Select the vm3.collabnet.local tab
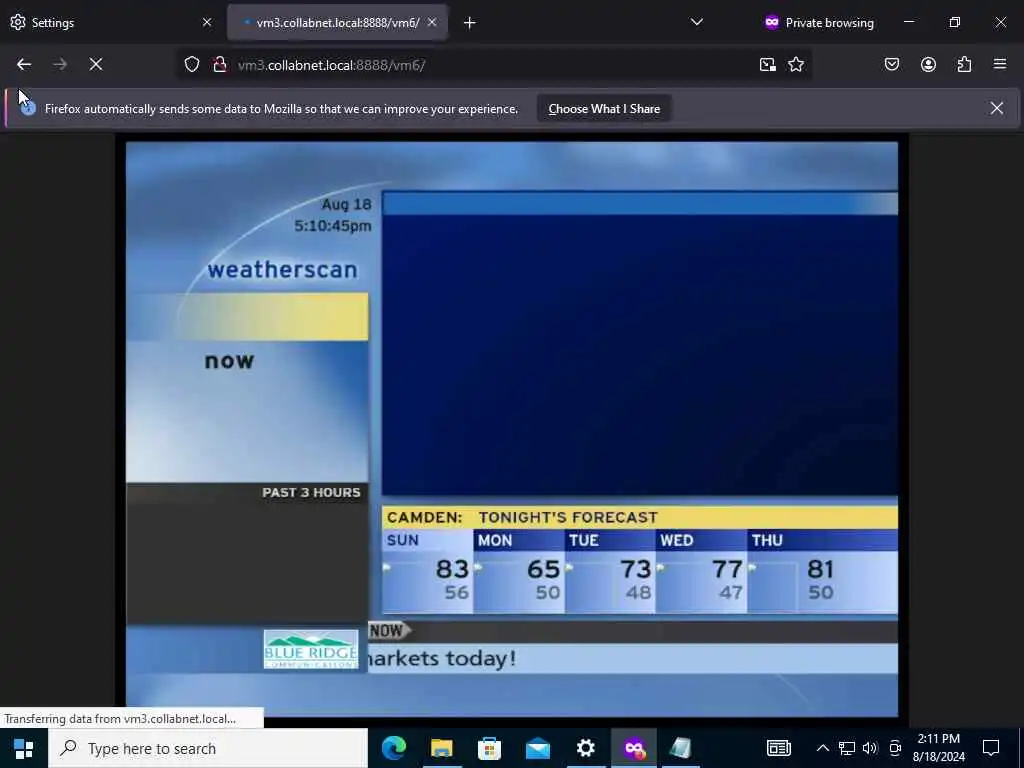Screen dimensions: 1024x768 coord(337,23)
